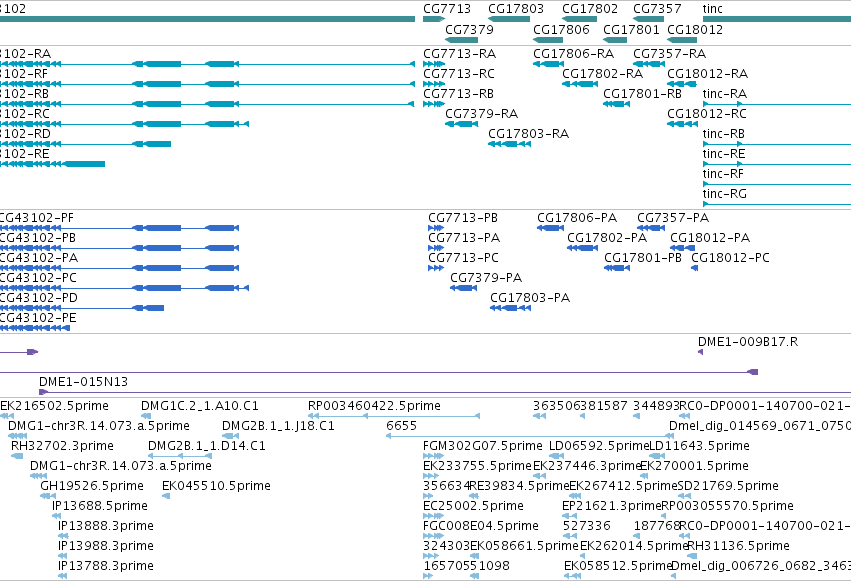Select transcript CG17801-RB
Image resolution: width=851 pixels, height=581 pixels.
coord(642,94)
